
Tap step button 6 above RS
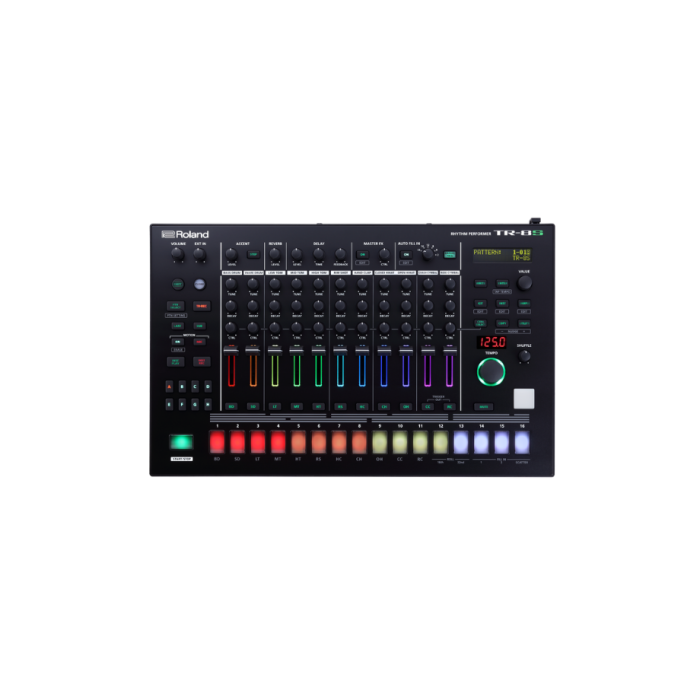tap(319, 442)
